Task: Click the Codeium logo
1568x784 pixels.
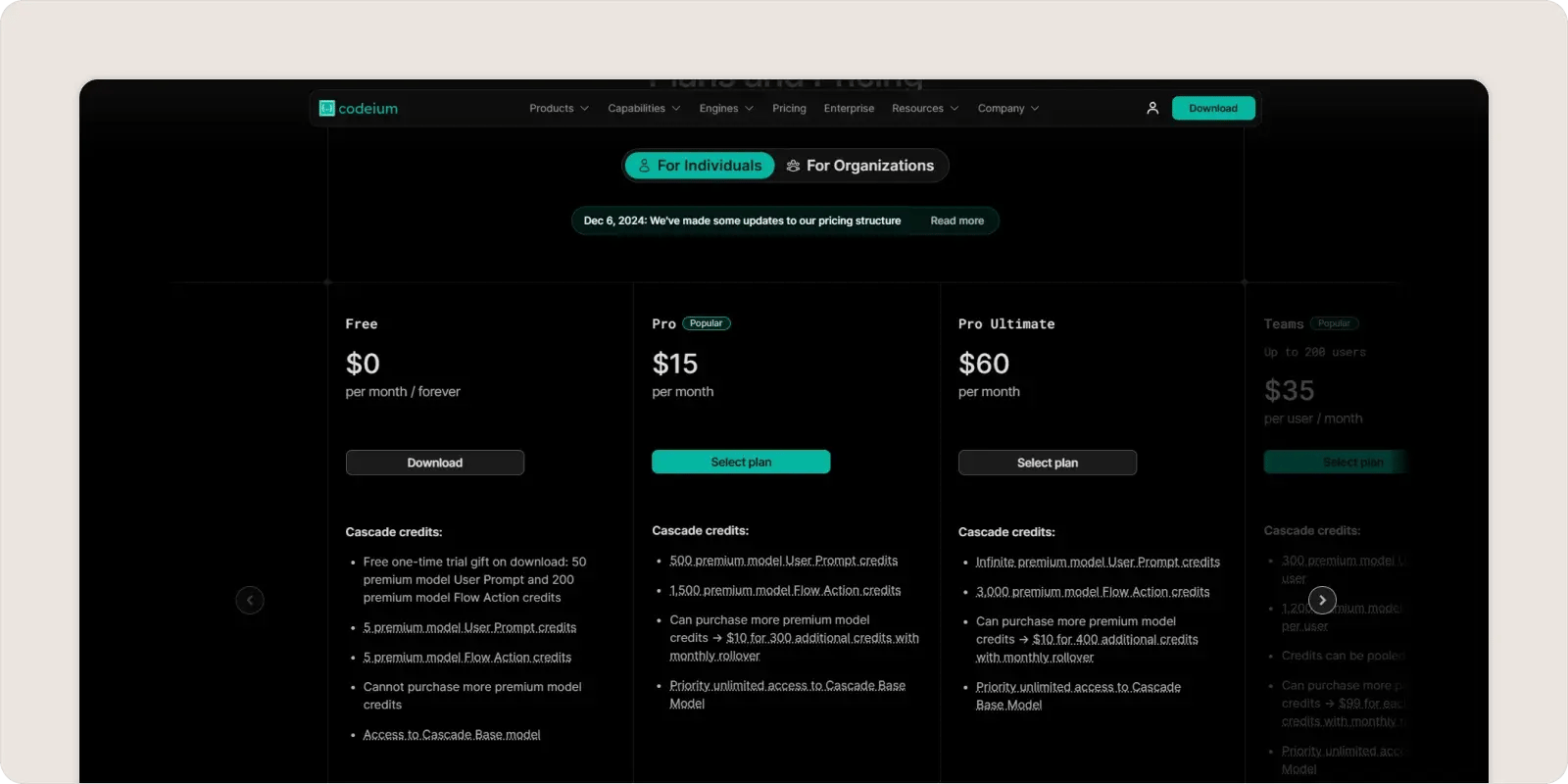Action: pyautogui.click(x=359, y=109)
